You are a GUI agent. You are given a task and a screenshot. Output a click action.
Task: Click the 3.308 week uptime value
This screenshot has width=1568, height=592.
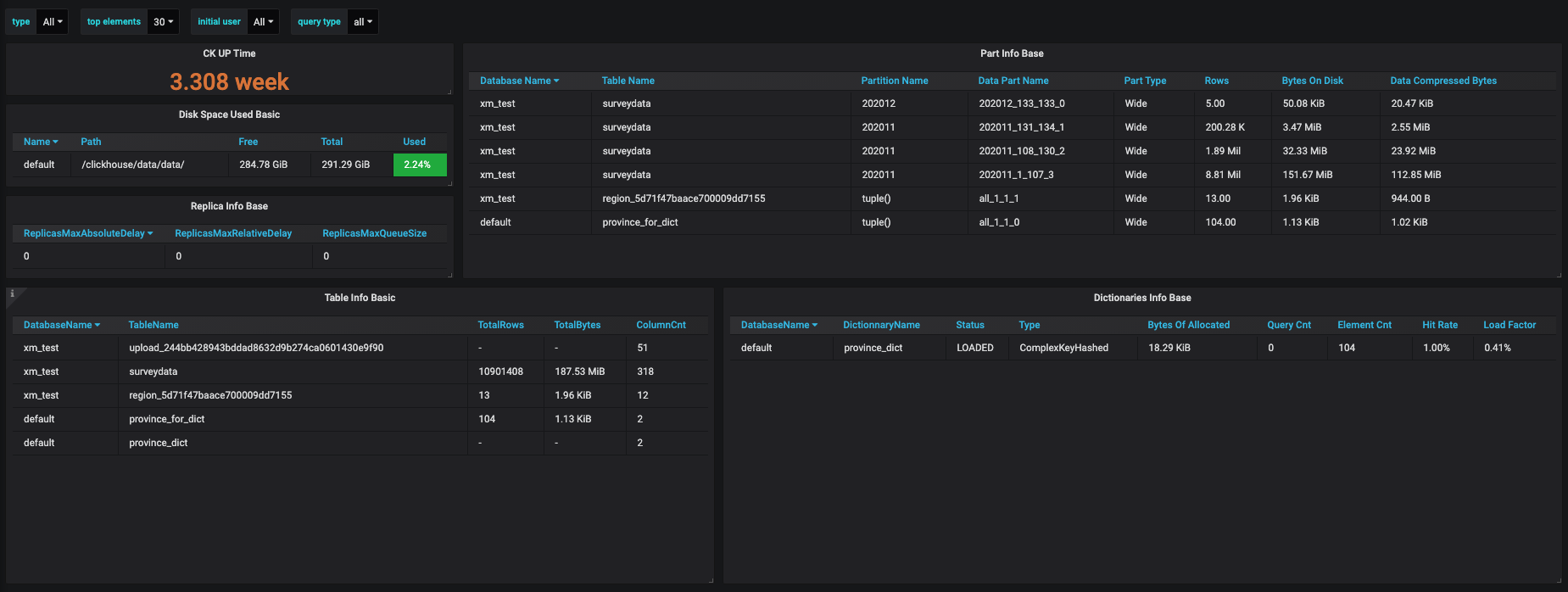pos(229,81)
